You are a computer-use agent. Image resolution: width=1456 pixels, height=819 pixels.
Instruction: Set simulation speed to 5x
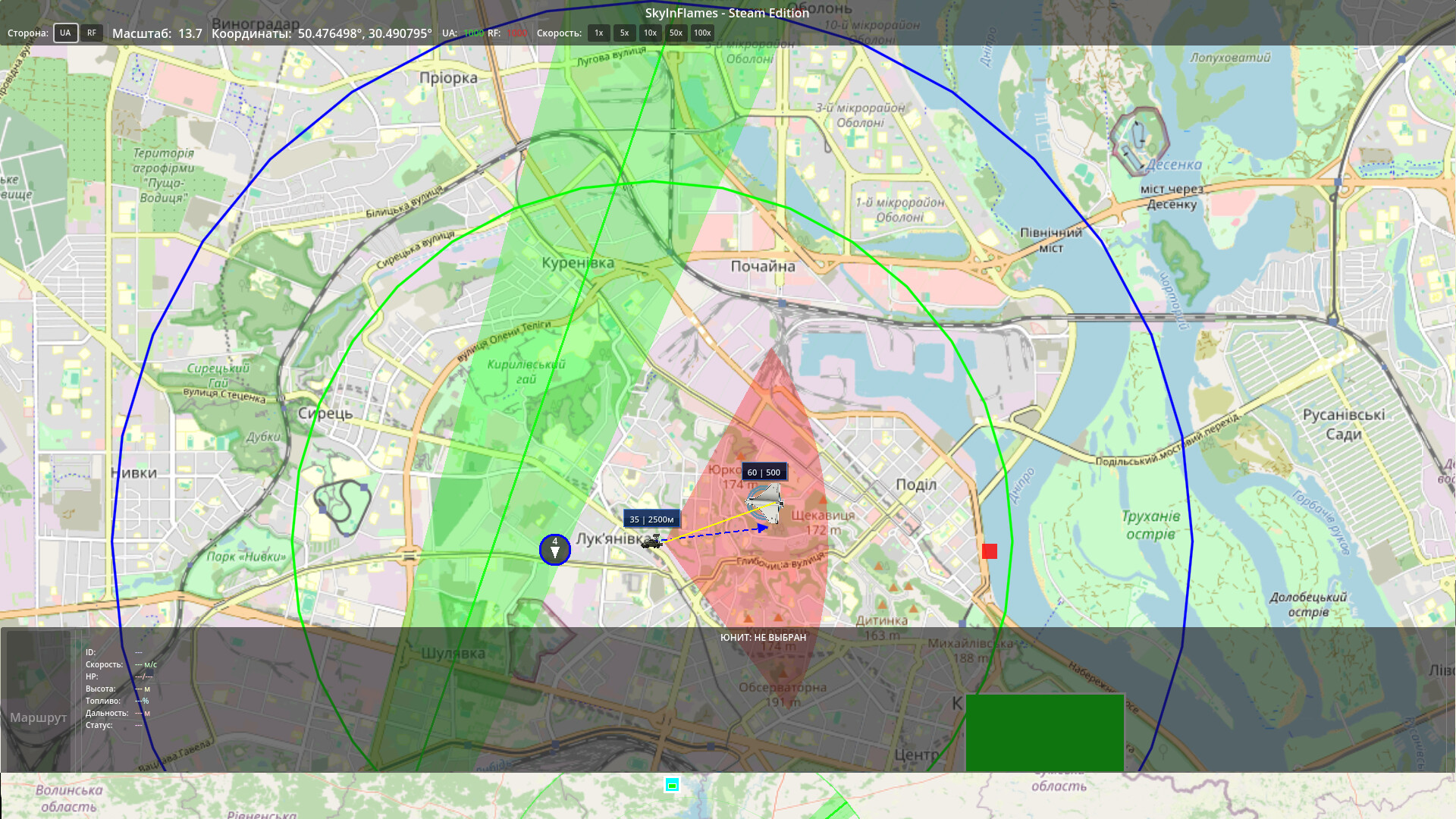(624, 33)
